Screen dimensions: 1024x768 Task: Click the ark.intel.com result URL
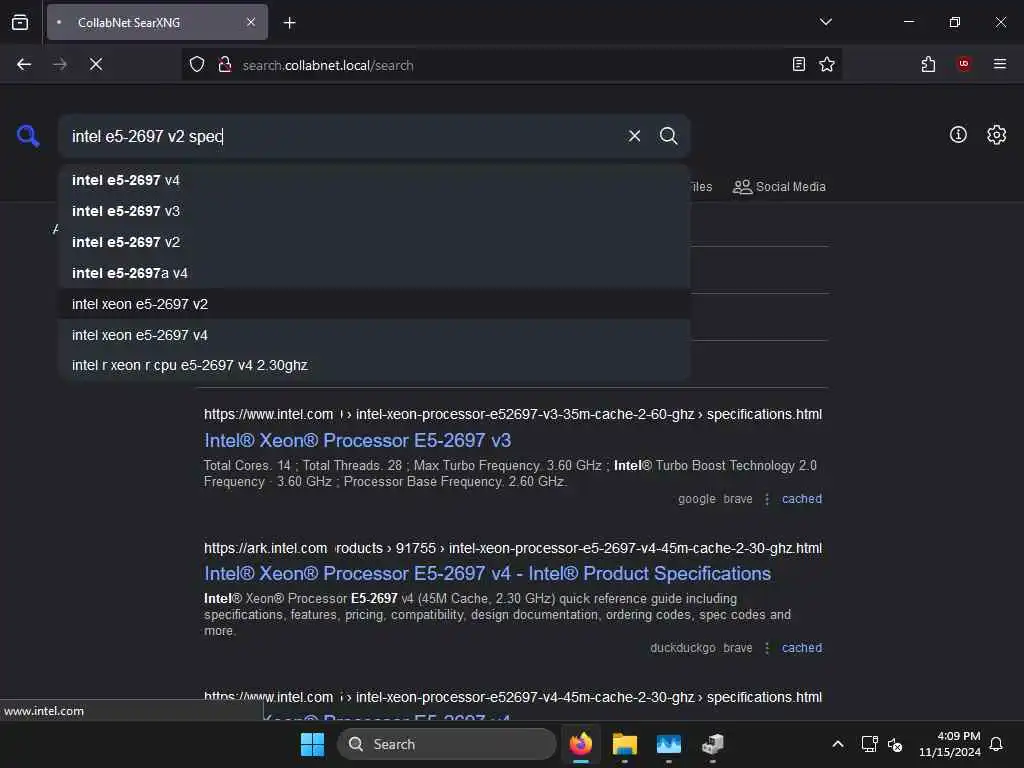513,548
